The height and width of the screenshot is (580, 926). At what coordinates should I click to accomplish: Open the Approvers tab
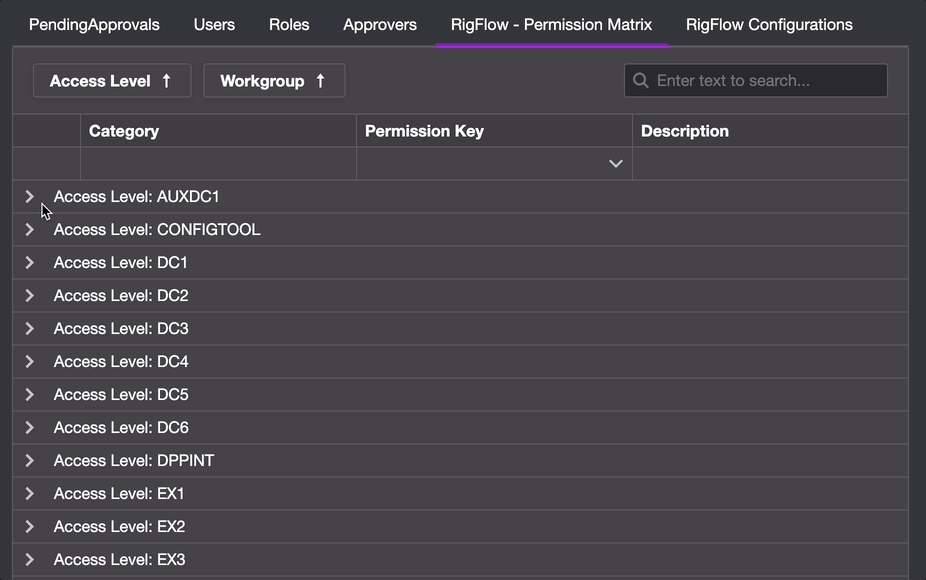coord(379,24)
